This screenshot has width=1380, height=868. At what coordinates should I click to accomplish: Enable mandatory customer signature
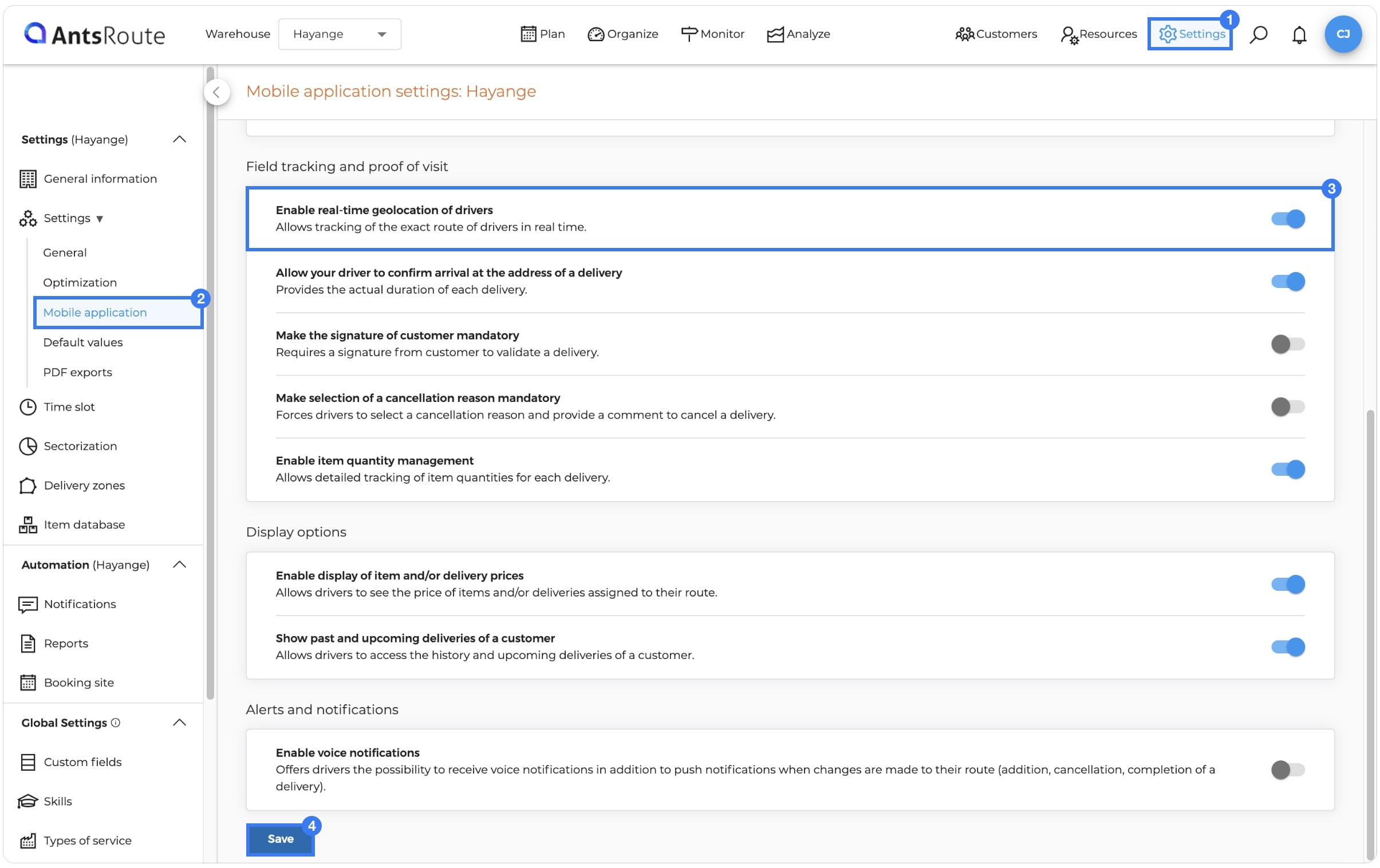(1287, 344)
